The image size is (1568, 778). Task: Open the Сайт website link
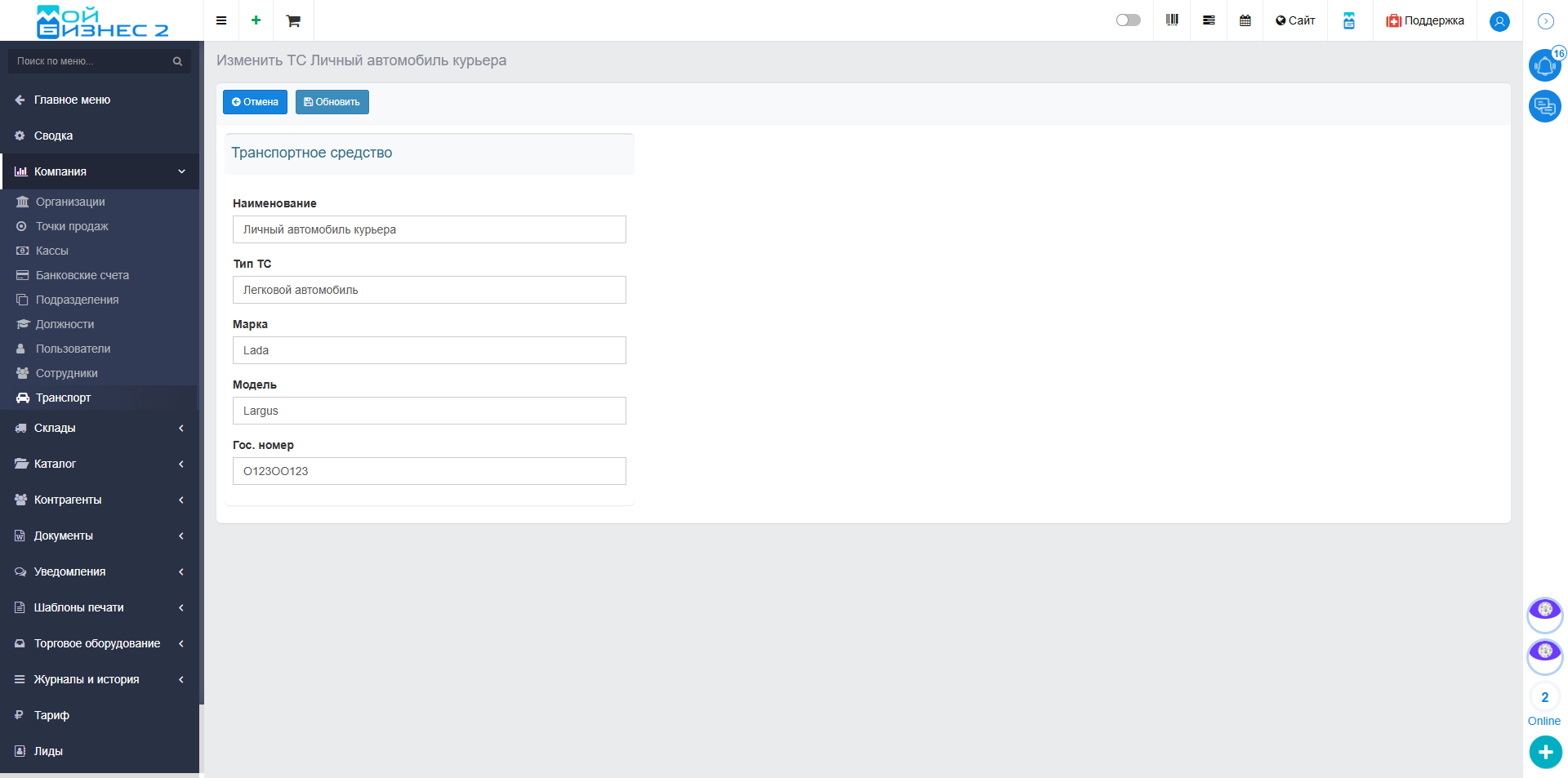click(x=1295, y=20)
